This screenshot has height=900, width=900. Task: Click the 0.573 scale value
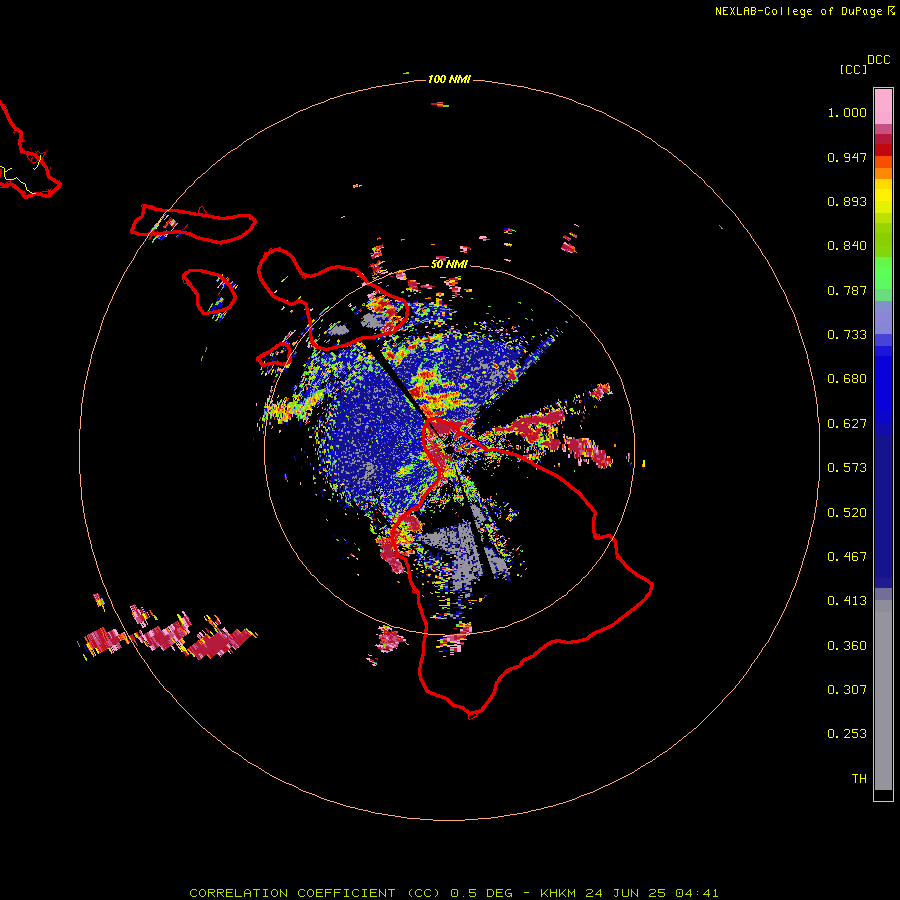pyautogui.click(x=847, y=468)
